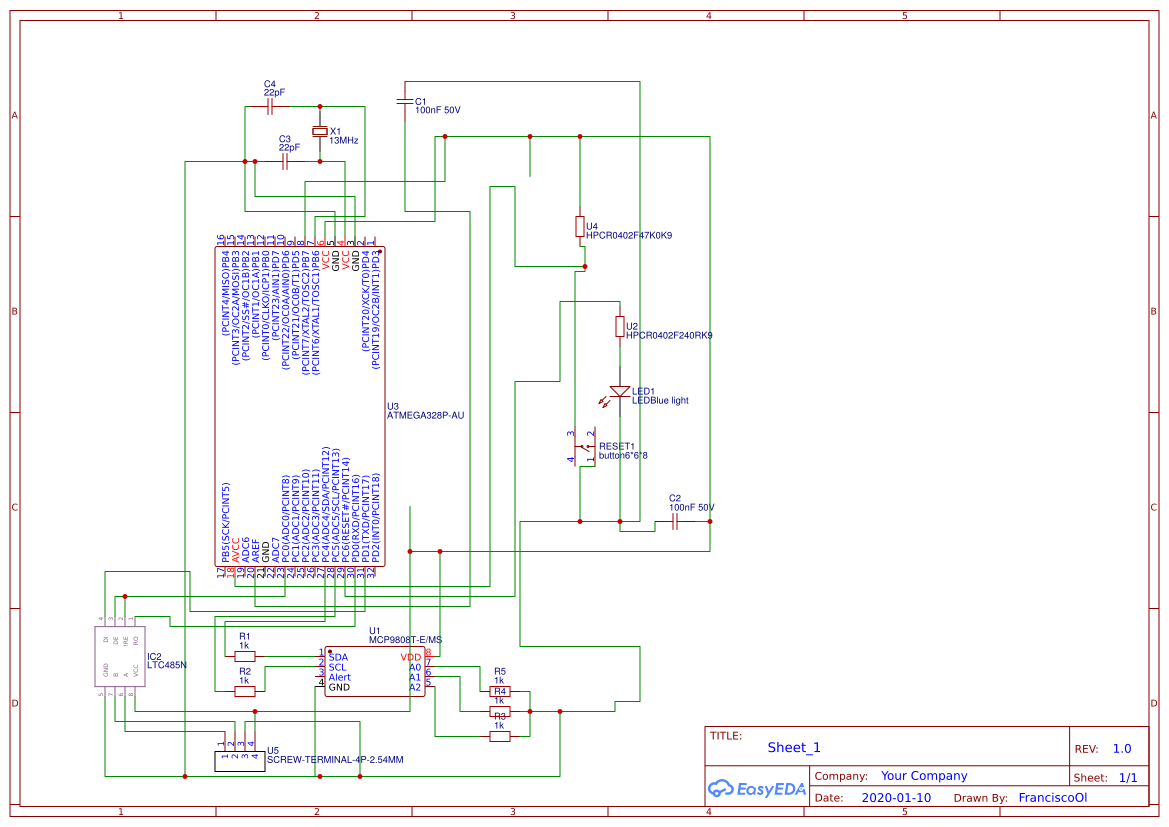The height and width of the screenshot is (827, 1169).
Task: Select resistor R1 labeled 1k
Action: [x=243, y=654]
